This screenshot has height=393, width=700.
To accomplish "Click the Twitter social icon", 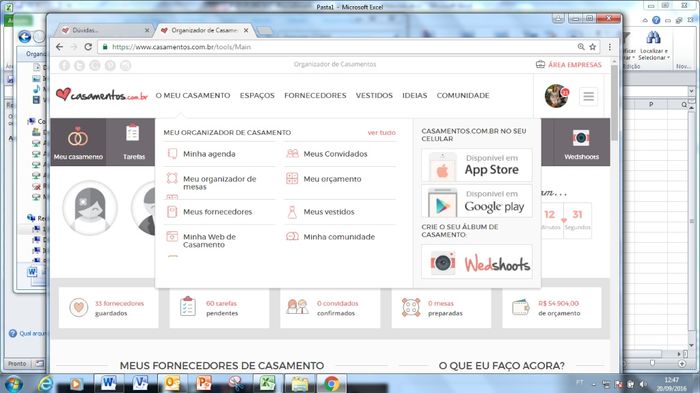I will (x=79, y=66).
